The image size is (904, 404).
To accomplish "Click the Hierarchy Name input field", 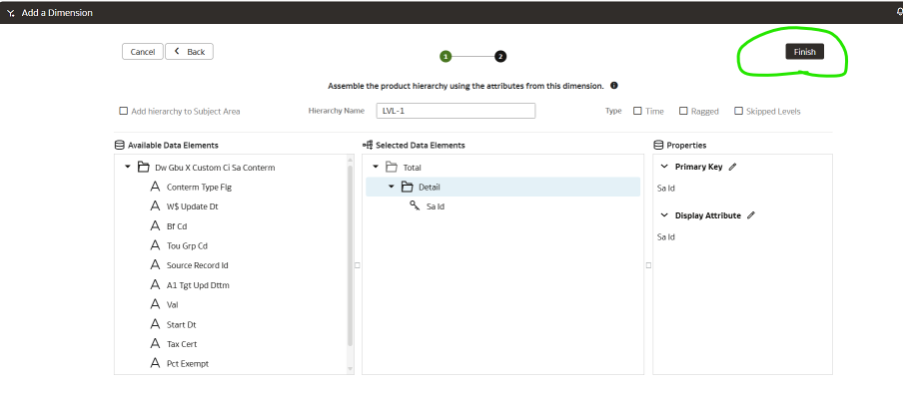I will tap(455, 111).
